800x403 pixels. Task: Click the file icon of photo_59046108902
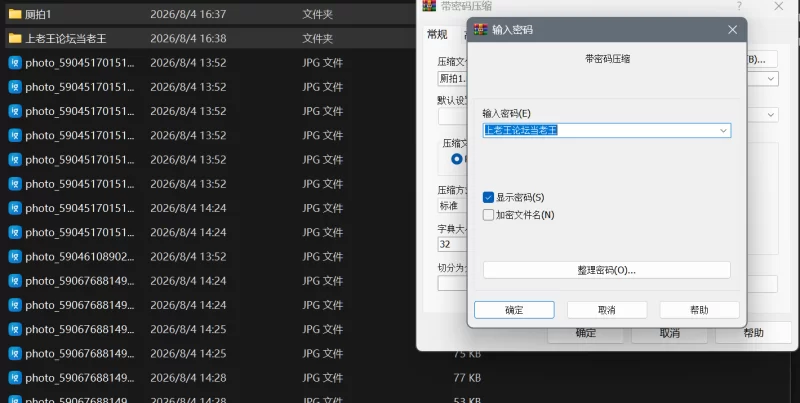[15, 257]
